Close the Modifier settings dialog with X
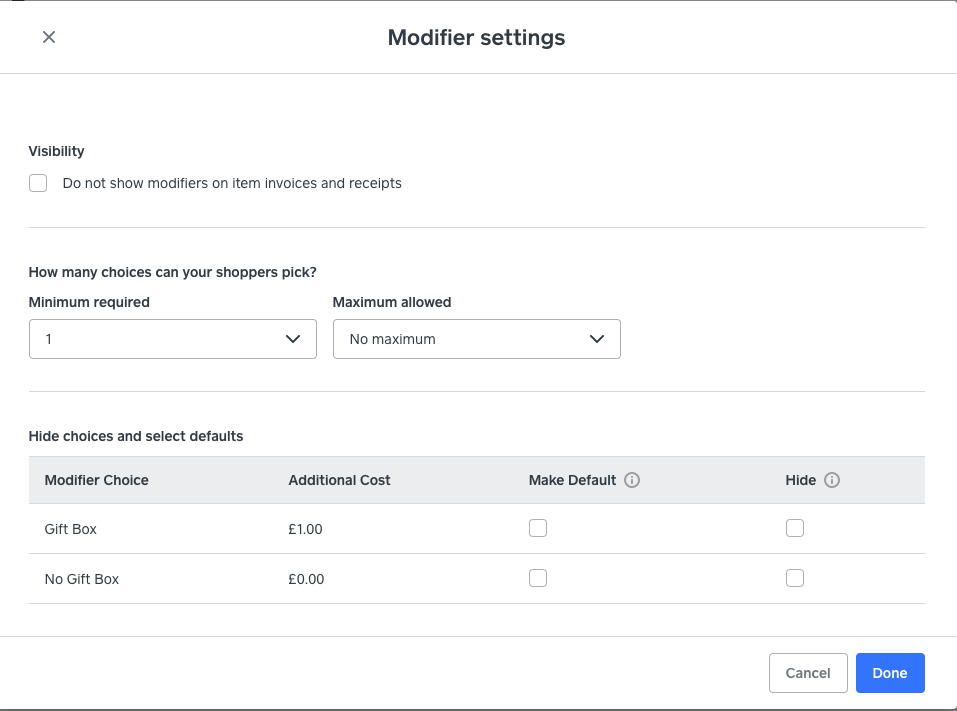The width and height of the screenshot is (957, 711). point(49,37)
